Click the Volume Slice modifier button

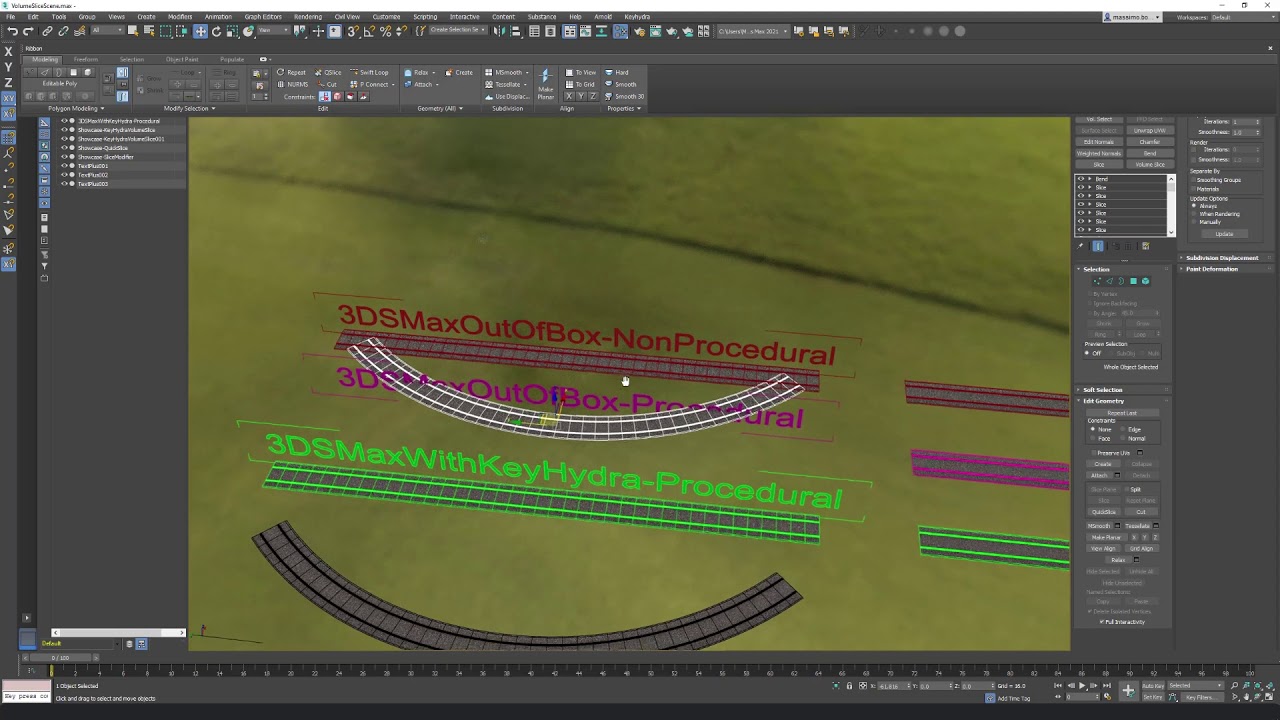pos(1149,165)
